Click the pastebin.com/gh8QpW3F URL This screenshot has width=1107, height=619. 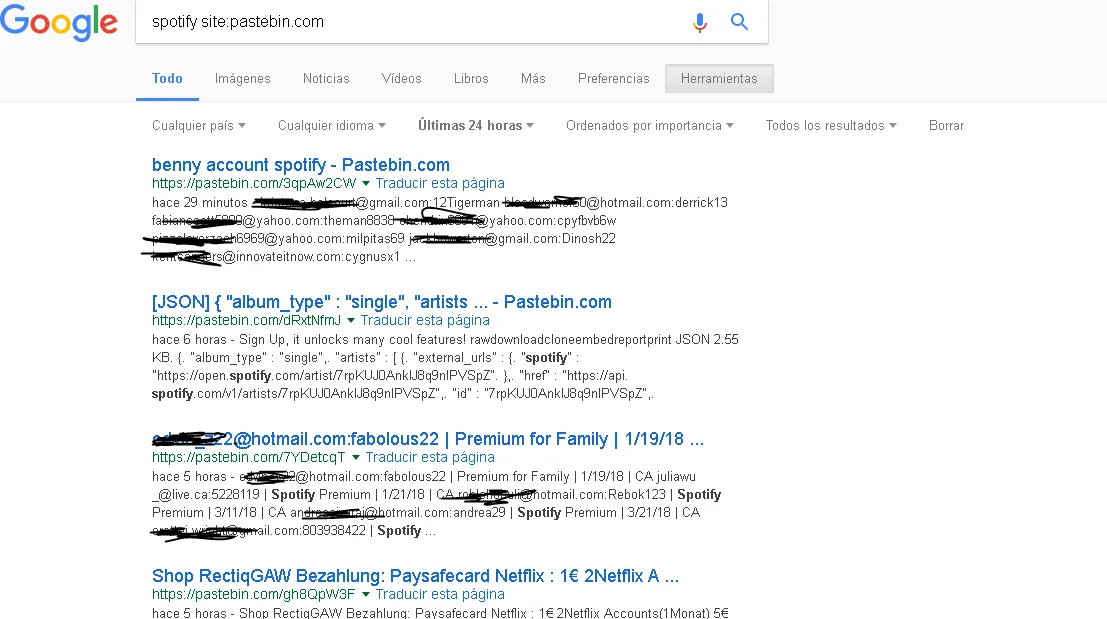[253, 594]
